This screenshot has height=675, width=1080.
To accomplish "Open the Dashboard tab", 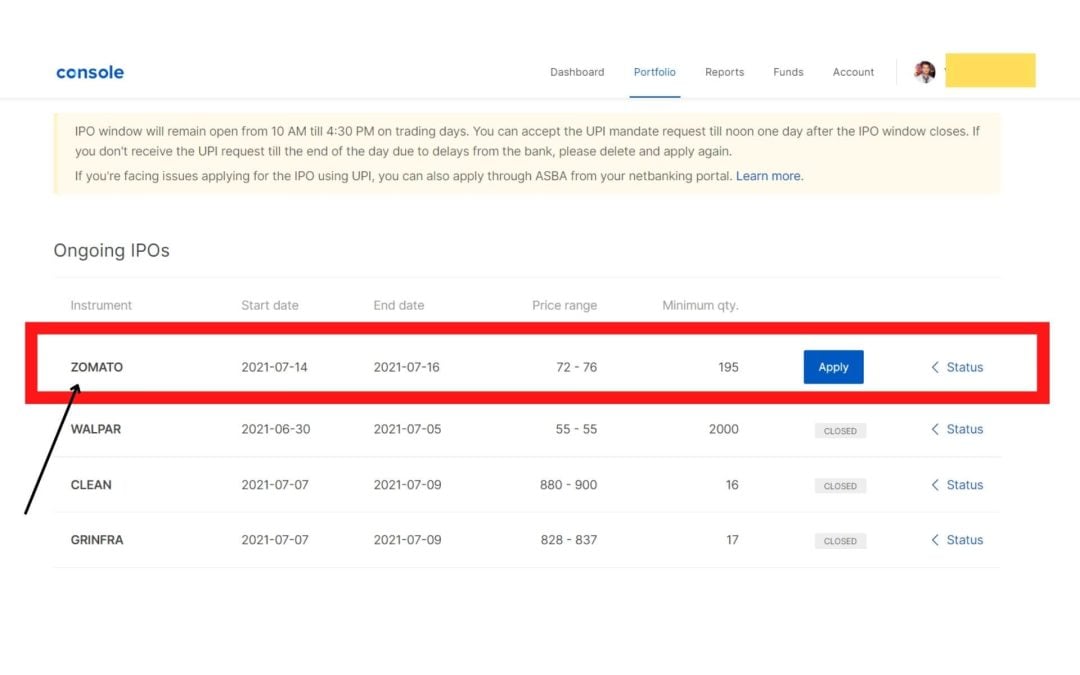I will point(577,72).
